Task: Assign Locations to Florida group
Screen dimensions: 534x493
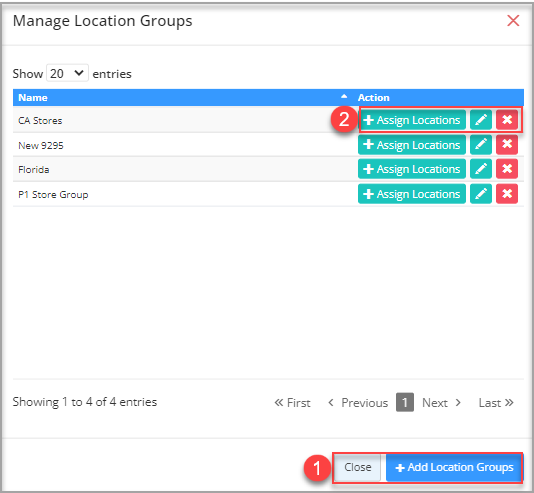Action: 411,169
